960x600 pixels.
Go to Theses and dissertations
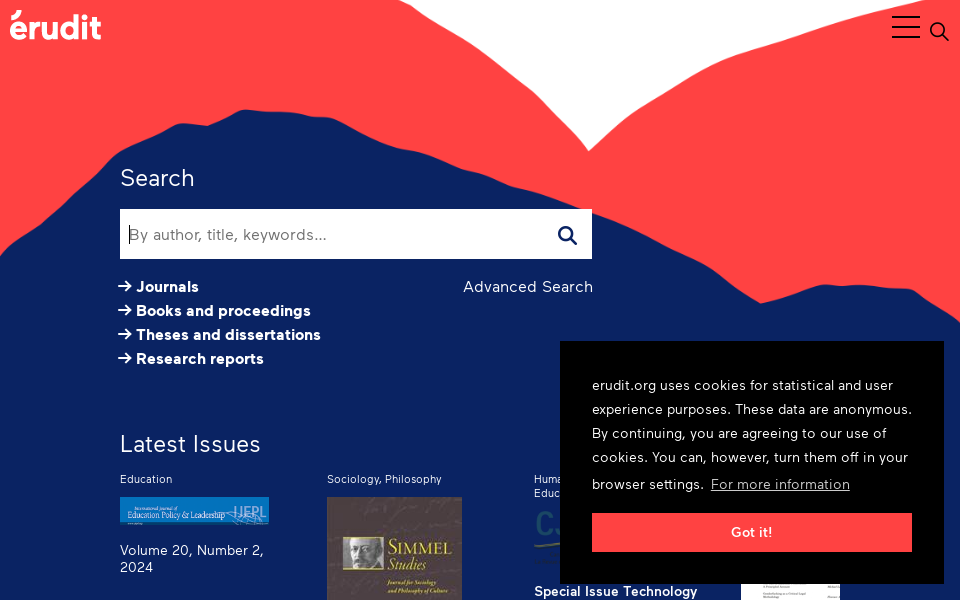click(228, 335)
